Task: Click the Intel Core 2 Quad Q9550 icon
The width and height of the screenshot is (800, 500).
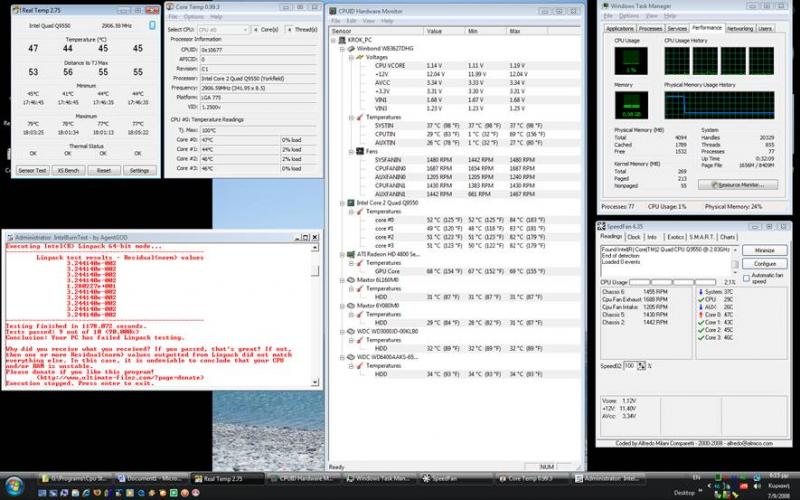Action: pos(352,202)
